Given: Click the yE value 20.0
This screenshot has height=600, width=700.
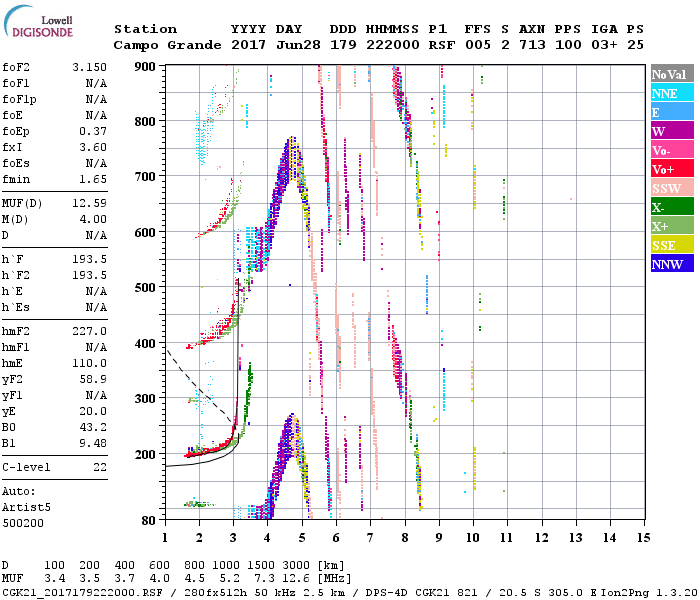Looking at the screenshot, I should coord(93,411).
